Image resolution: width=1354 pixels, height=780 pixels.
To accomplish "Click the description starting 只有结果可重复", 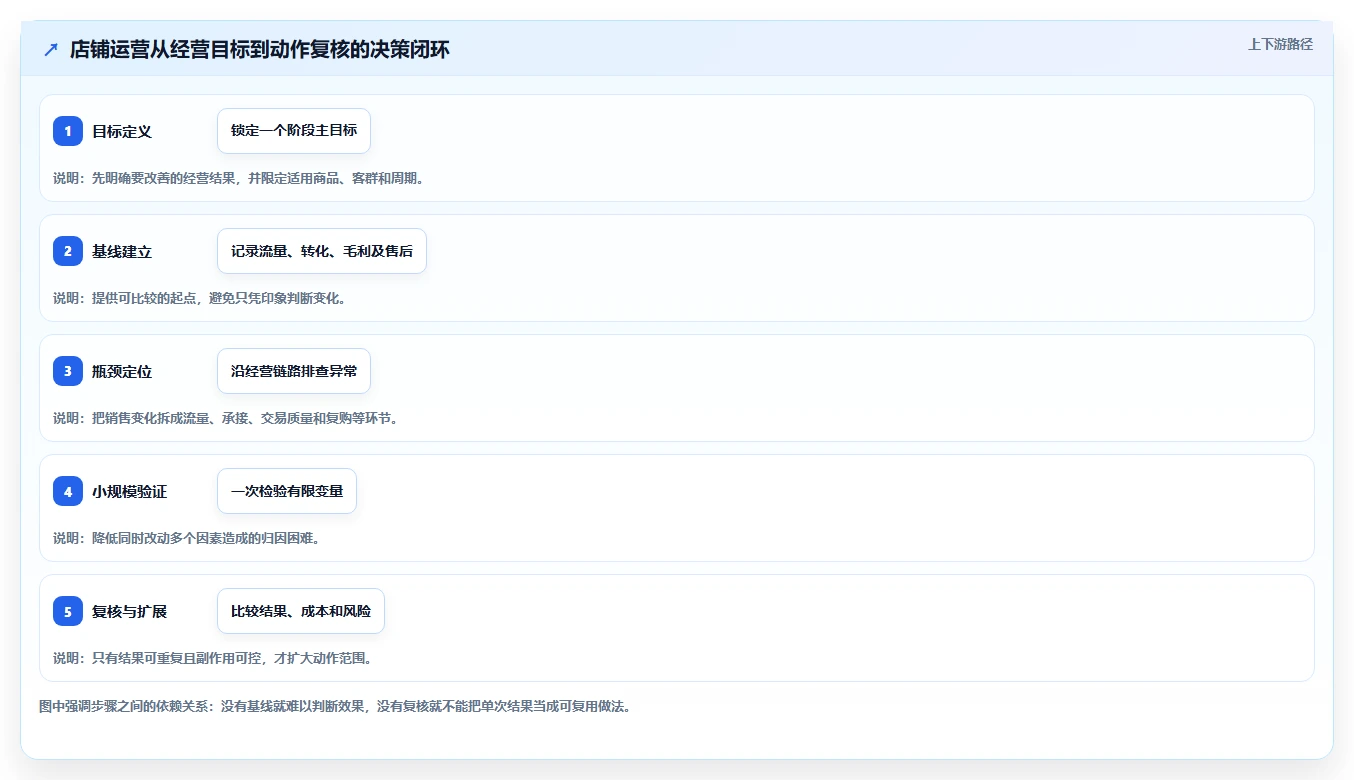I will (213, 658).
